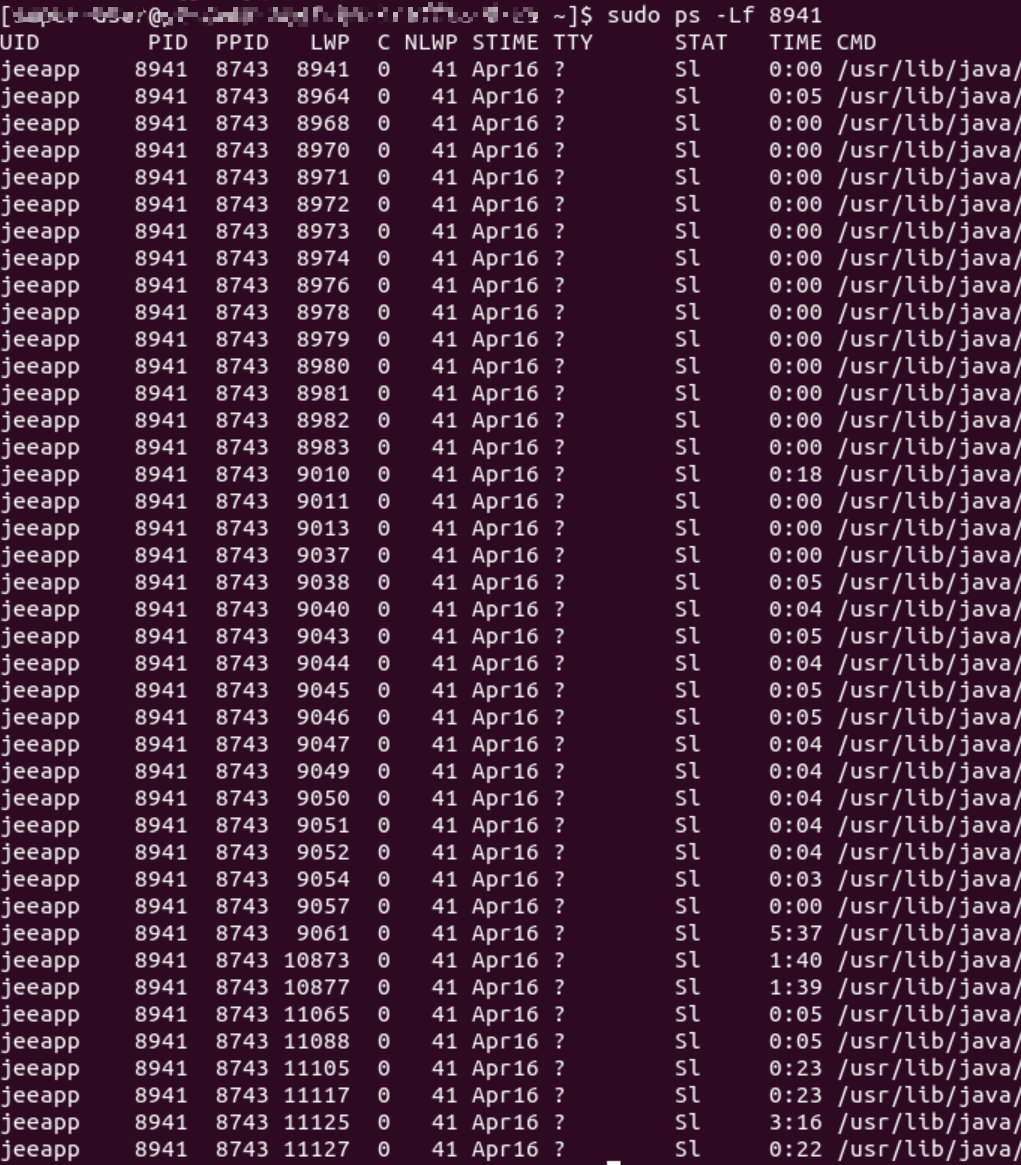Viewport: 1021px width, 1165px height.
Task: Click the time value 0:18
Action: [x=796, y=474]
